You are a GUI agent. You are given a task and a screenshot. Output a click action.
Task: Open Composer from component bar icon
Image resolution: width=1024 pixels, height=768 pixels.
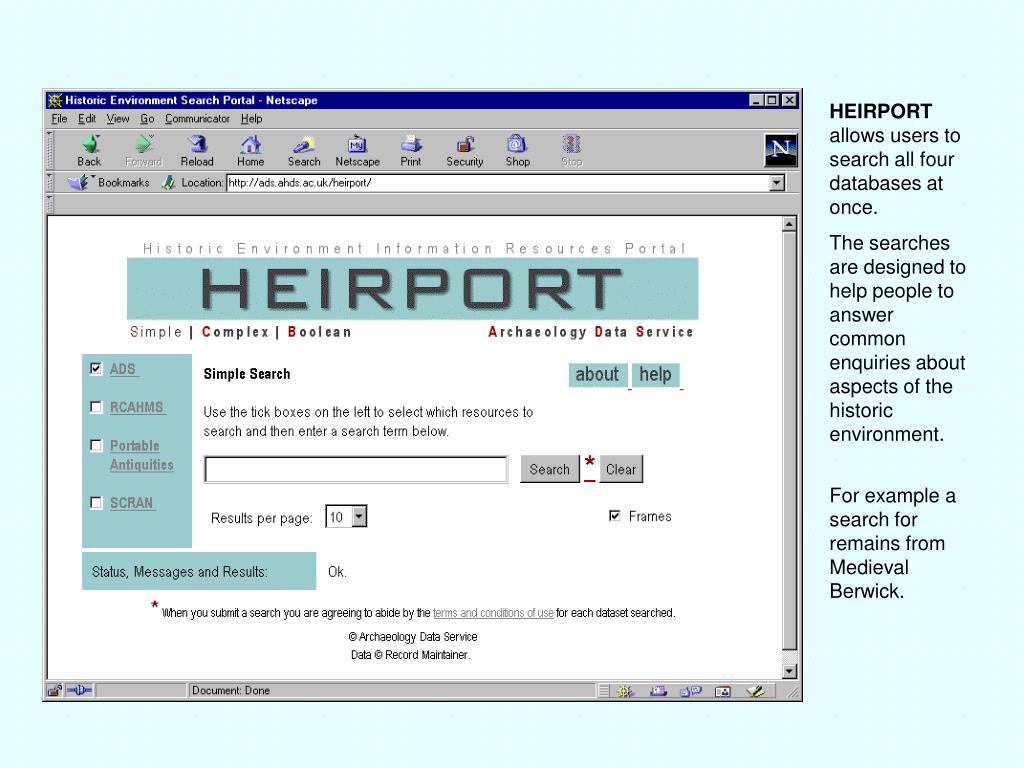[756, 691]
